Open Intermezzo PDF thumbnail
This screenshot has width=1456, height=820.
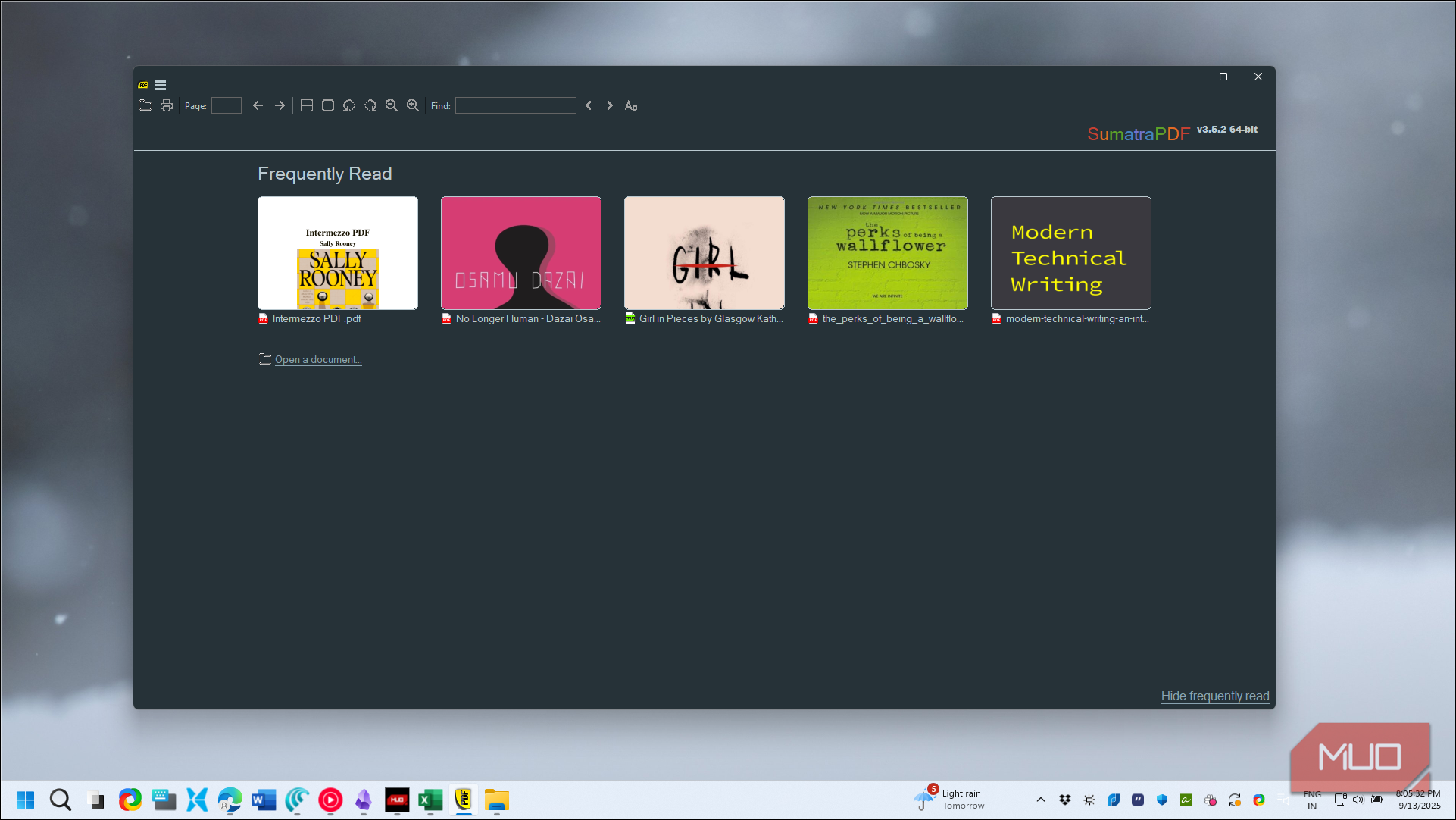[x=338, y=253]
